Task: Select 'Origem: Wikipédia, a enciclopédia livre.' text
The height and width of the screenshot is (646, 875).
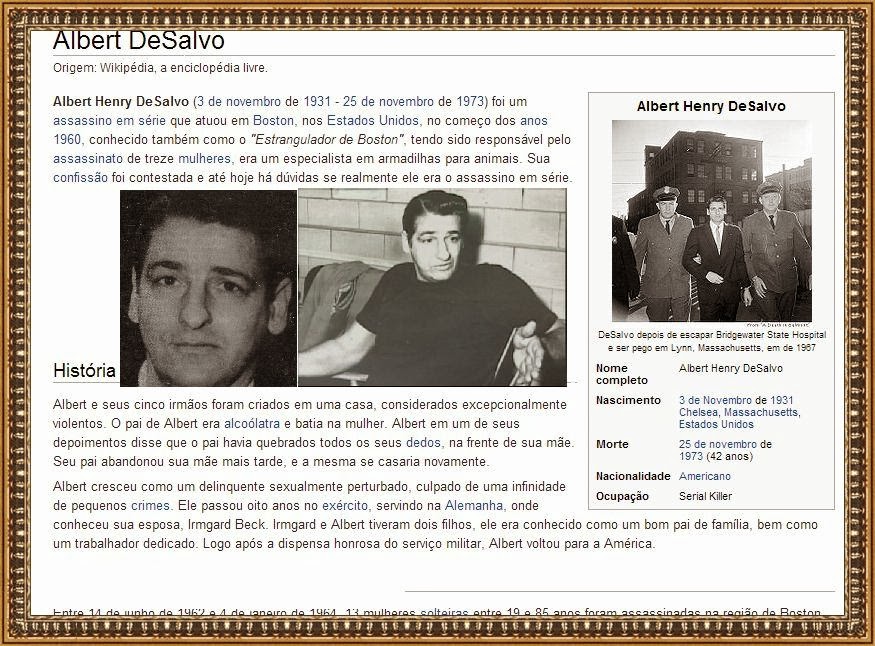Action: tap(160, 68)
